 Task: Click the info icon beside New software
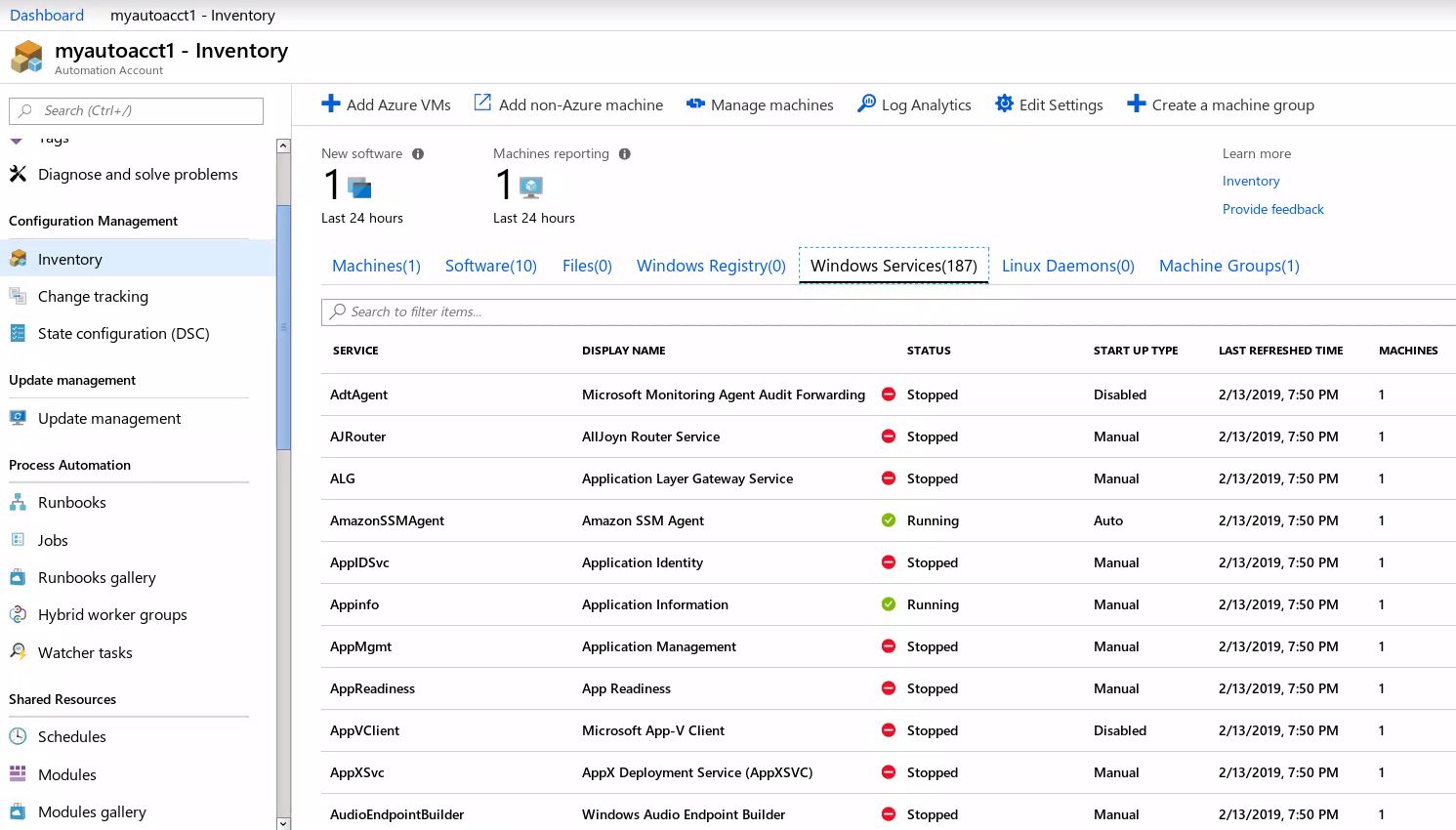418,154
